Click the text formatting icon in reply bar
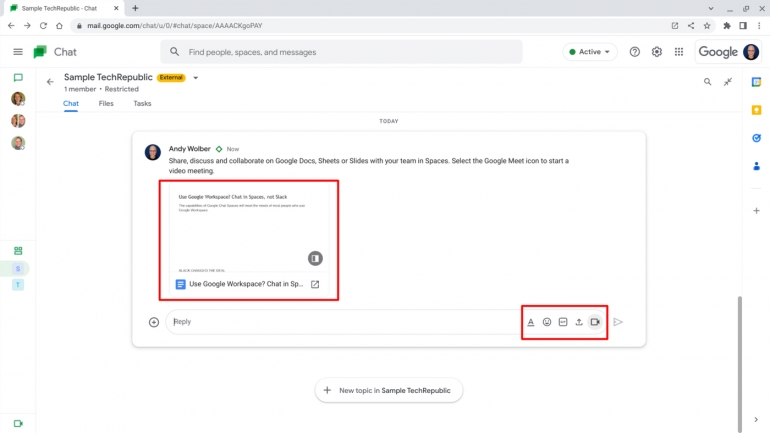This screenshot has height=433, width=770. click(x=531, y=322)
